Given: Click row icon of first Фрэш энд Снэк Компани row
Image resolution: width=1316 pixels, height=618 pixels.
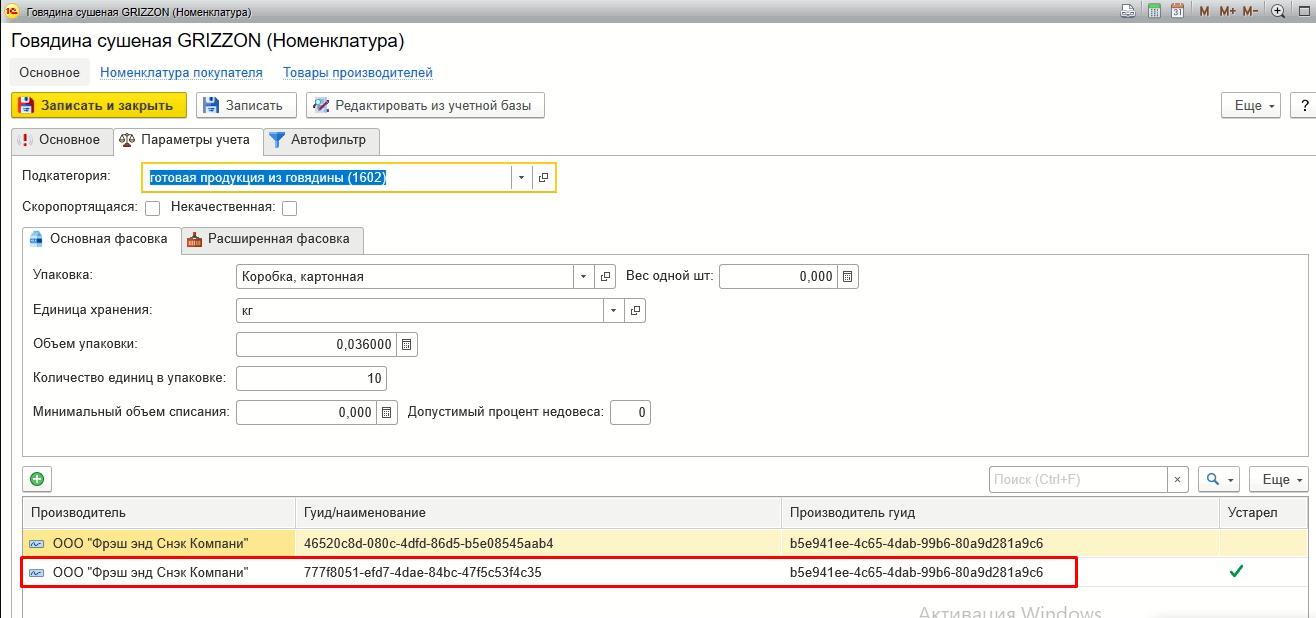Looking at the screenshot, I should pyautogui.click(x=37, y=543).
